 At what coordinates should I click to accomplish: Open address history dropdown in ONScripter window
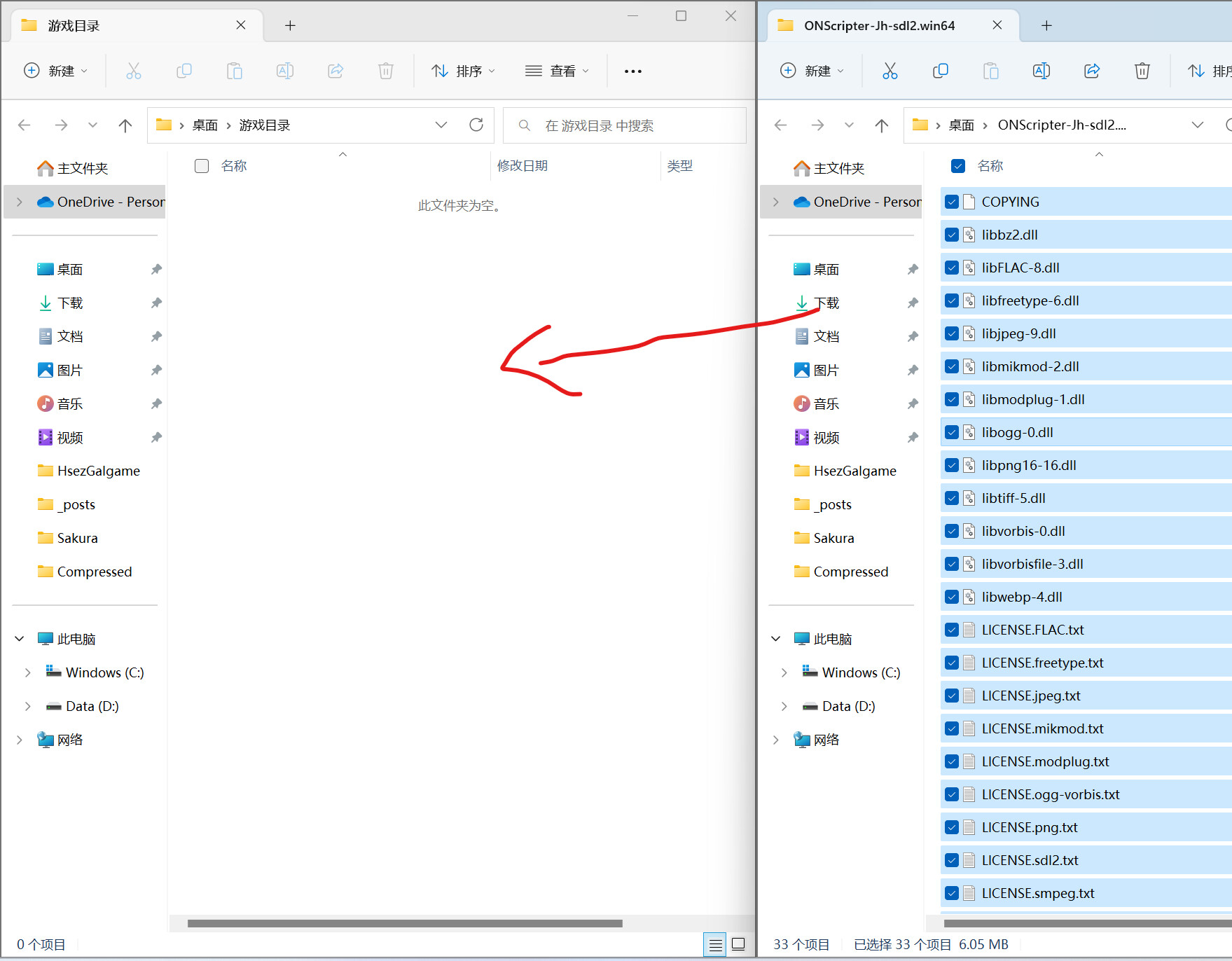click(x=1198, y=125)
